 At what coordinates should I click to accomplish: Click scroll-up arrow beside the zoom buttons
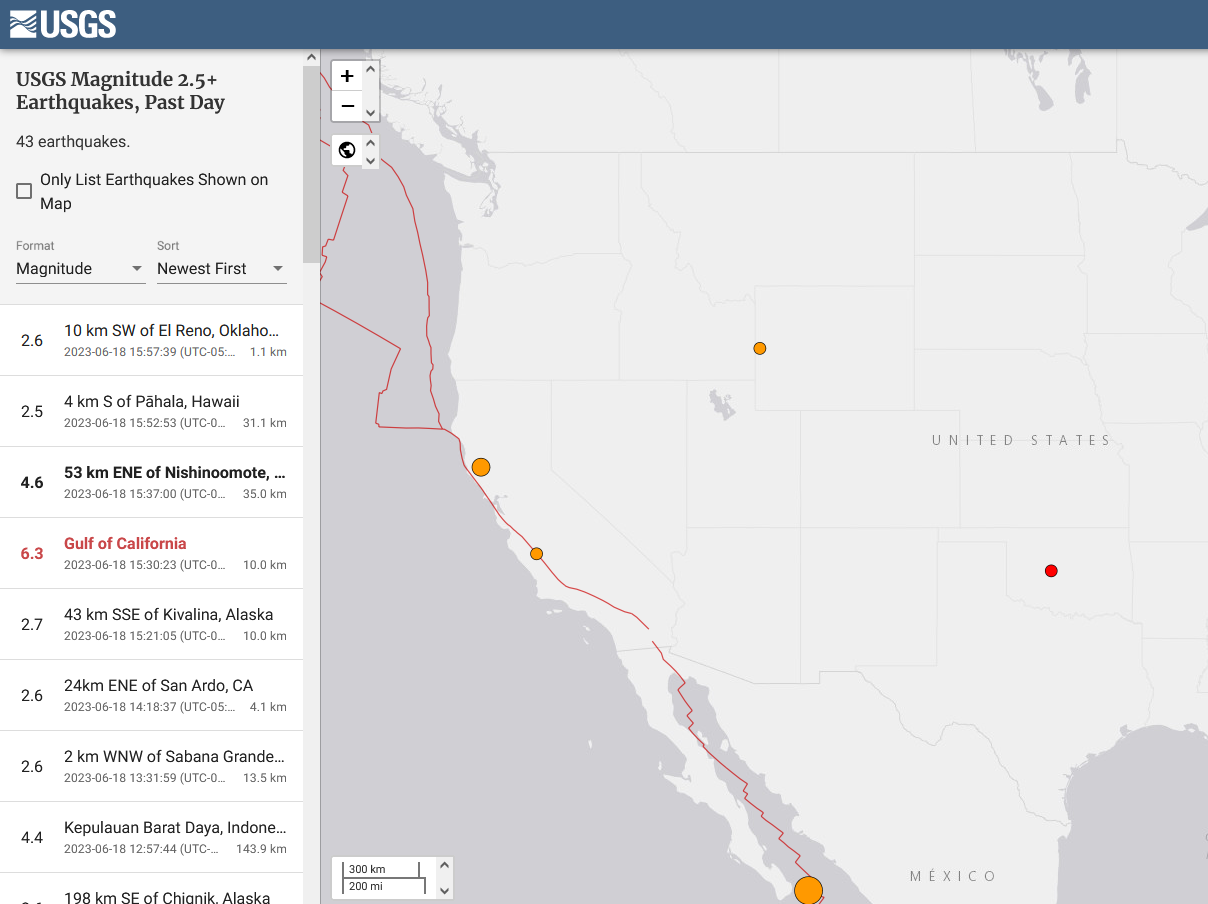click(371, 69)
